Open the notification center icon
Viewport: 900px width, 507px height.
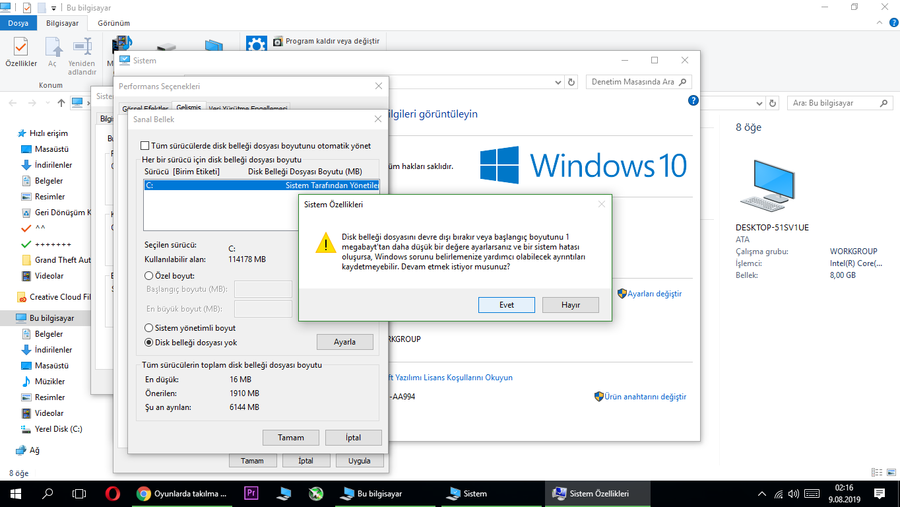click(x=881, y=493)
